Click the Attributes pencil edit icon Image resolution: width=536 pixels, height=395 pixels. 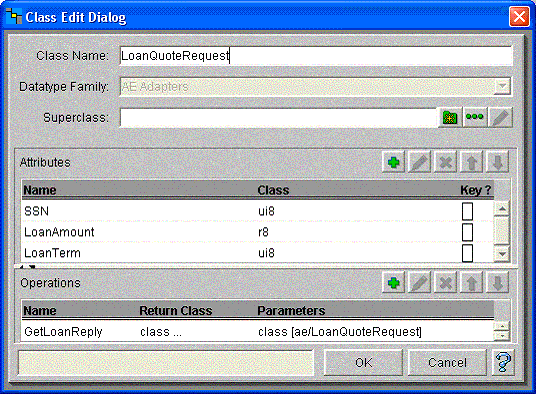pos(419,162)
